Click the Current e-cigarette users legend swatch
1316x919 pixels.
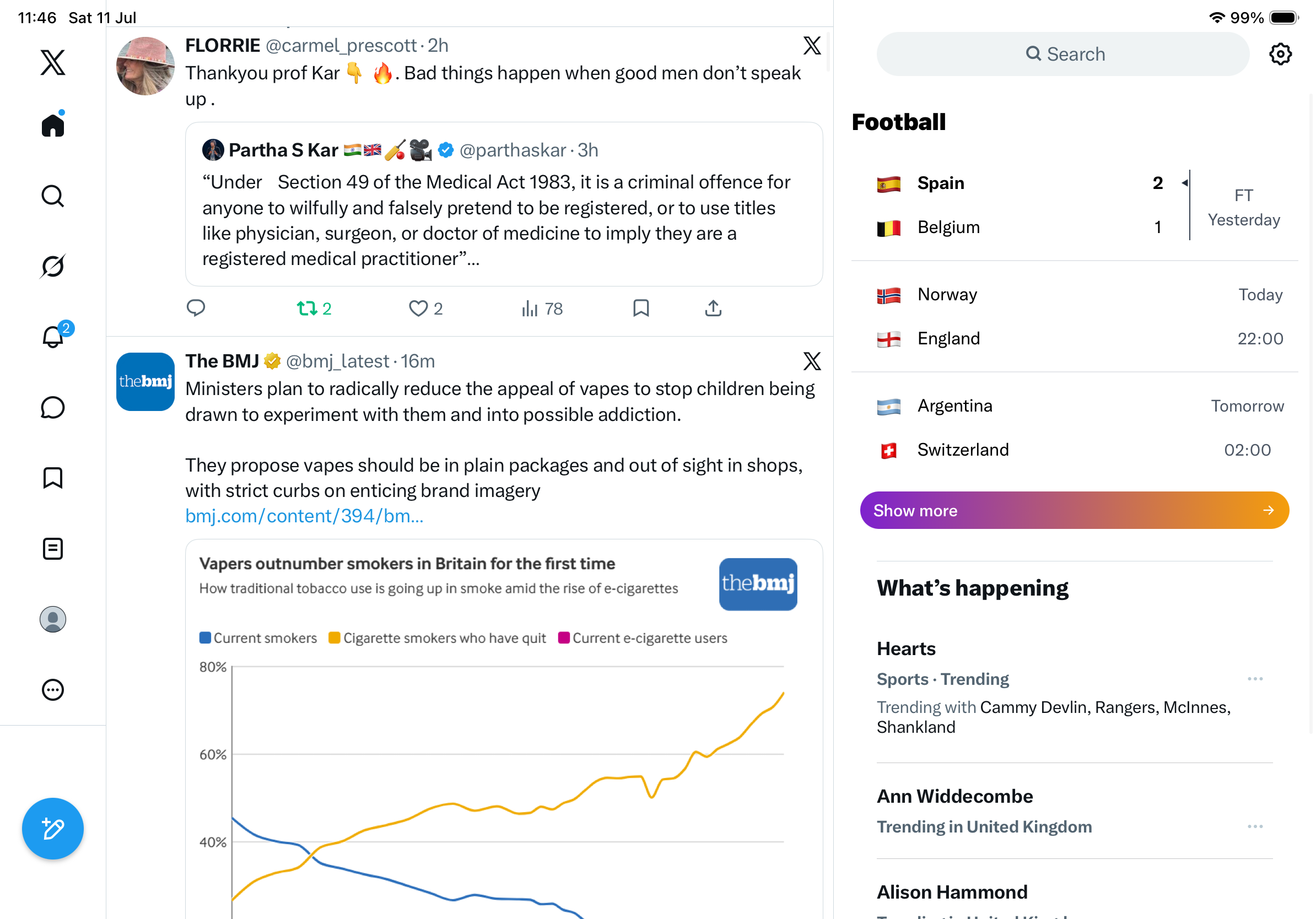(x=563, y=637)
